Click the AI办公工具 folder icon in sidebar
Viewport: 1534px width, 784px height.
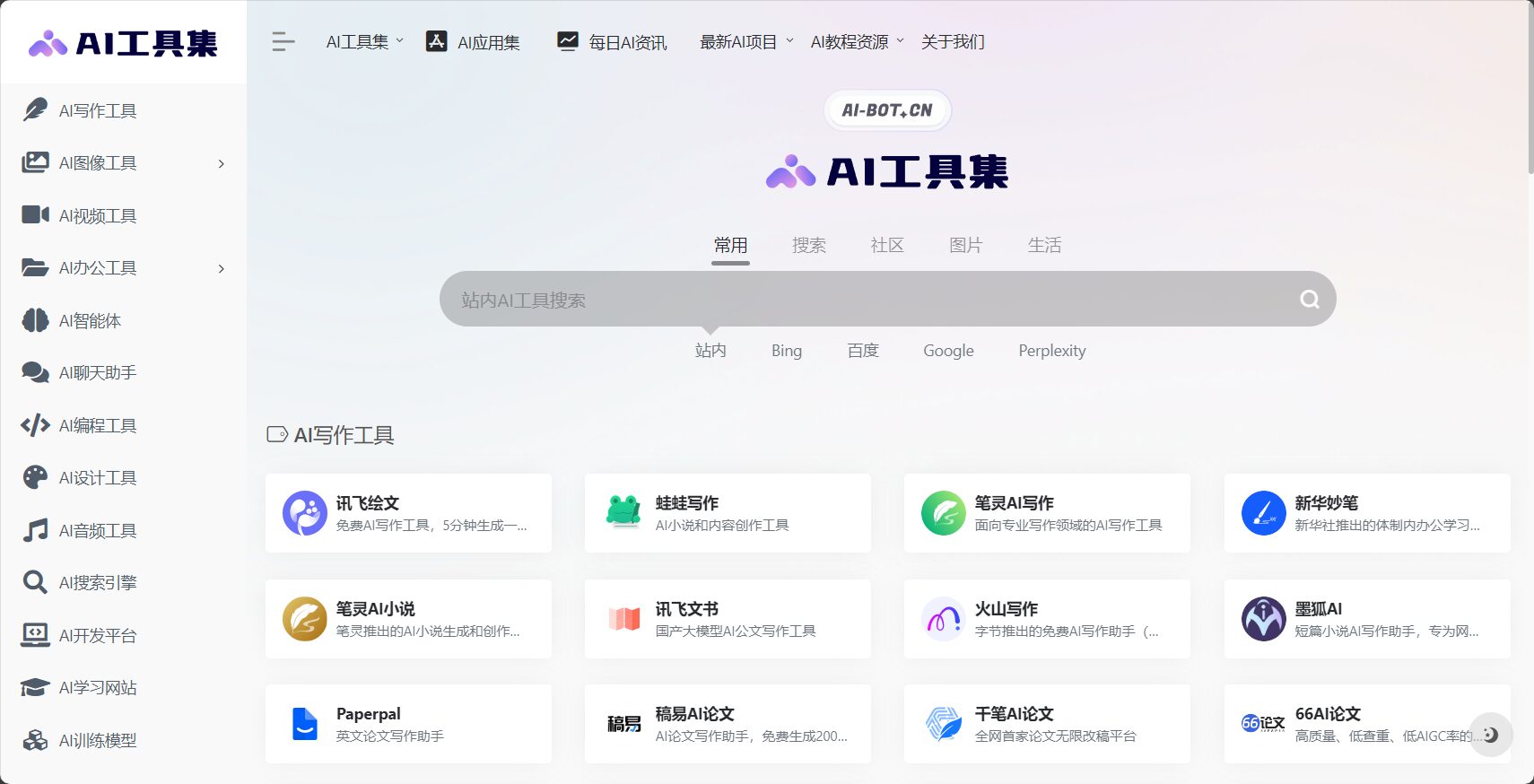point(35,267)
